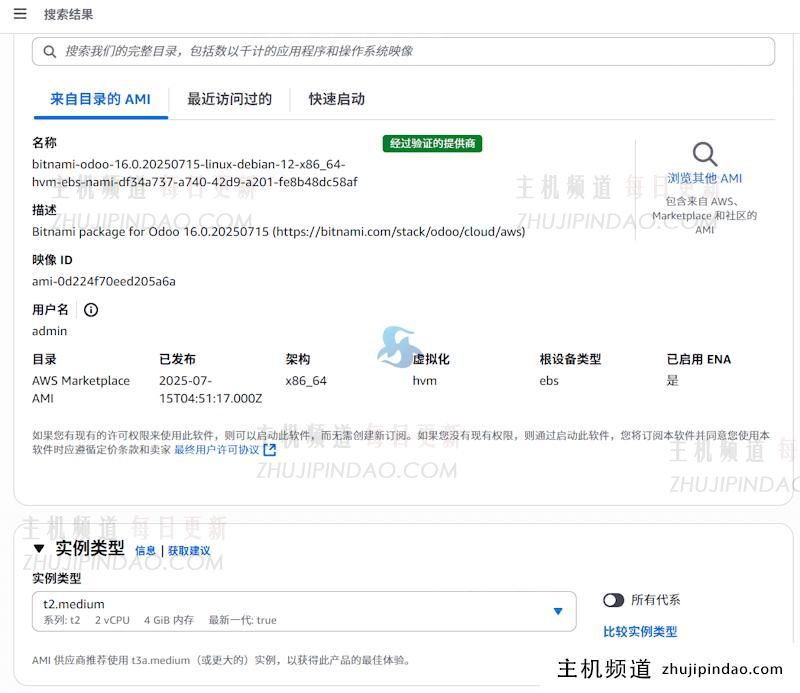Image resolution: width=800 pixels, height=693 pixels.
Task: Click the t3a.medium vendor recommendation note
Action: 221,660
